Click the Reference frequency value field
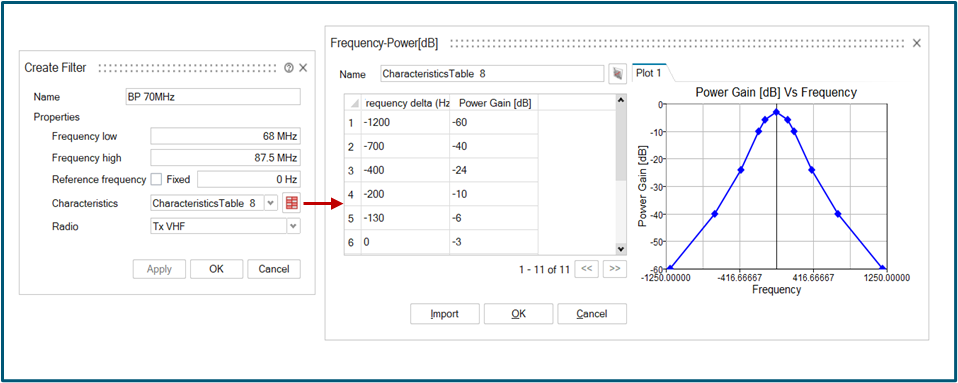This screenshot has width=958, height=383. 249,180
